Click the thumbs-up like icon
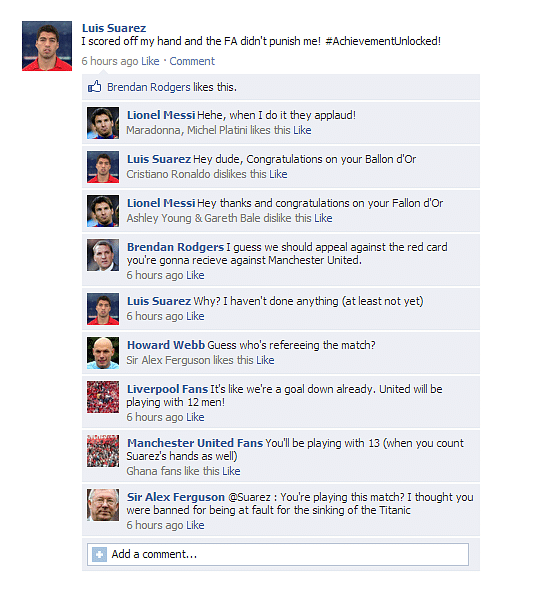The image size is (547, 600). click(95, 86)
